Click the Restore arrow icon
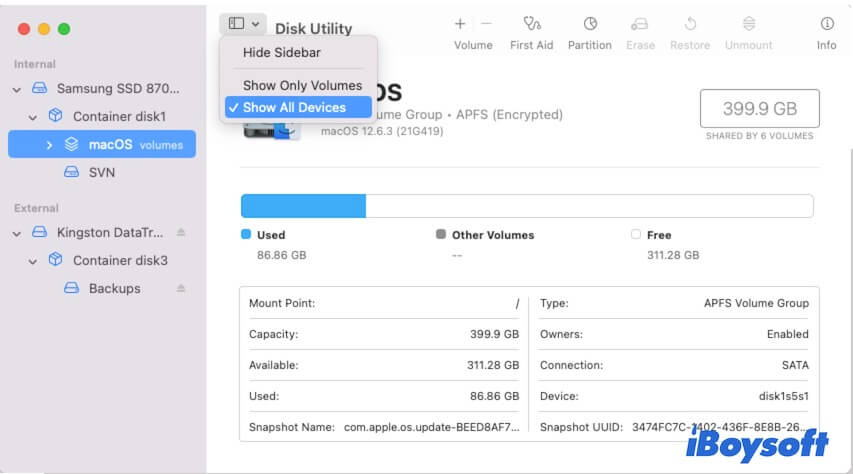This screenshot has height=474, width=853. pos(690,24)
